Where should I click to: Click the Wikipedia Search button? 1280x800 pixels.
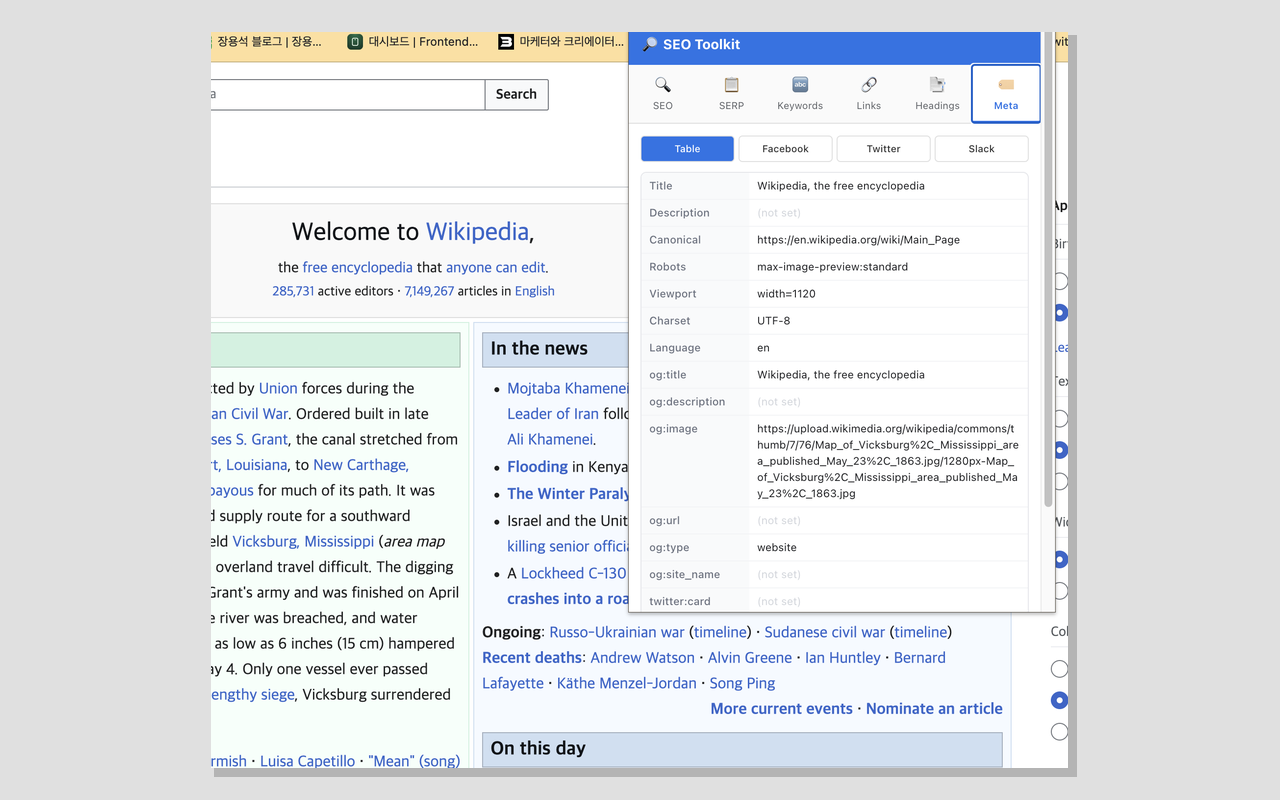(516, 94)
